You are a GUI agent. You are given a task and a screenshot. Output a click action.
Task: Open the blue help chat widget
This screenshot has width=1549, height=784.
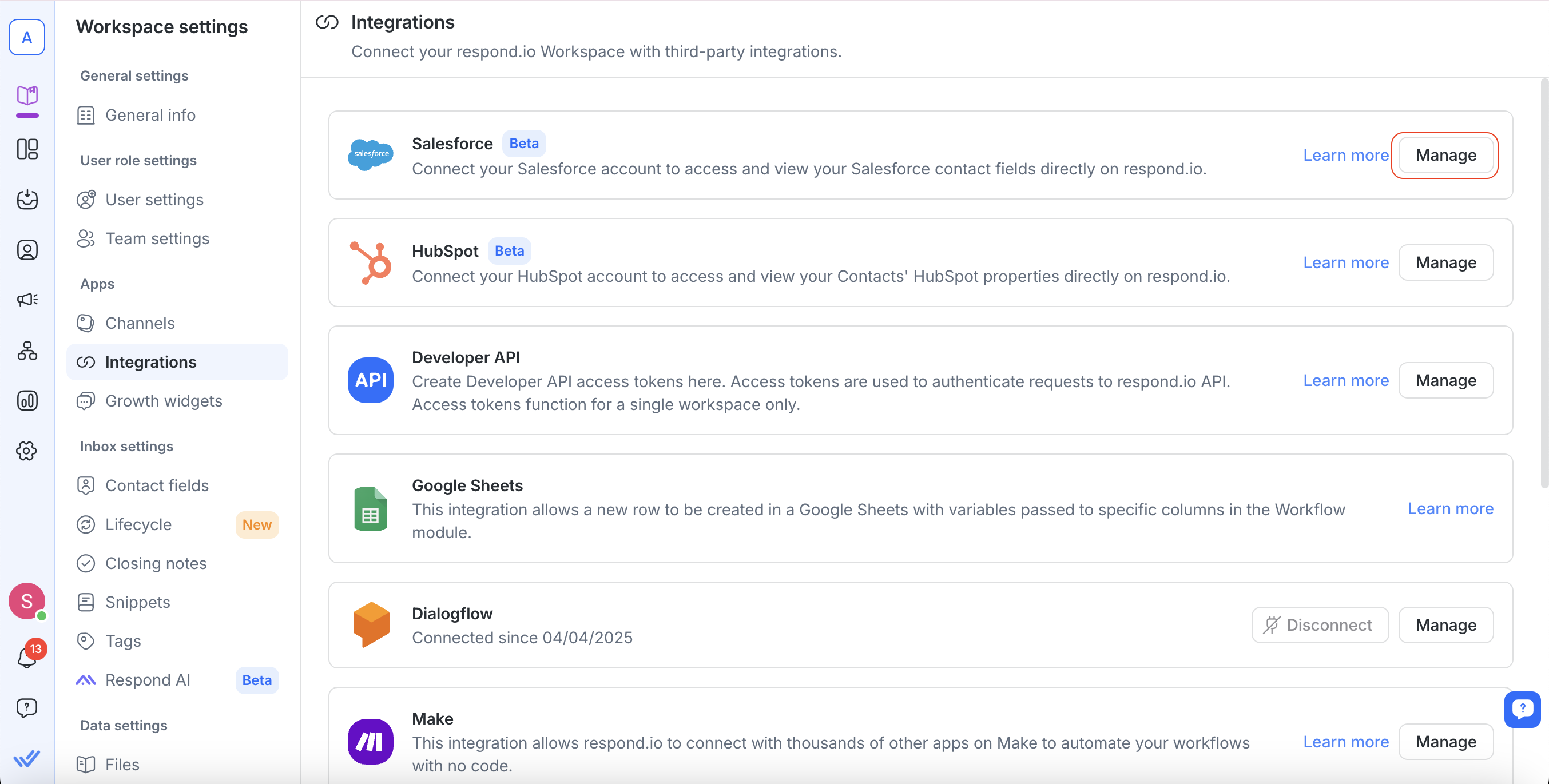[1522, 709]
